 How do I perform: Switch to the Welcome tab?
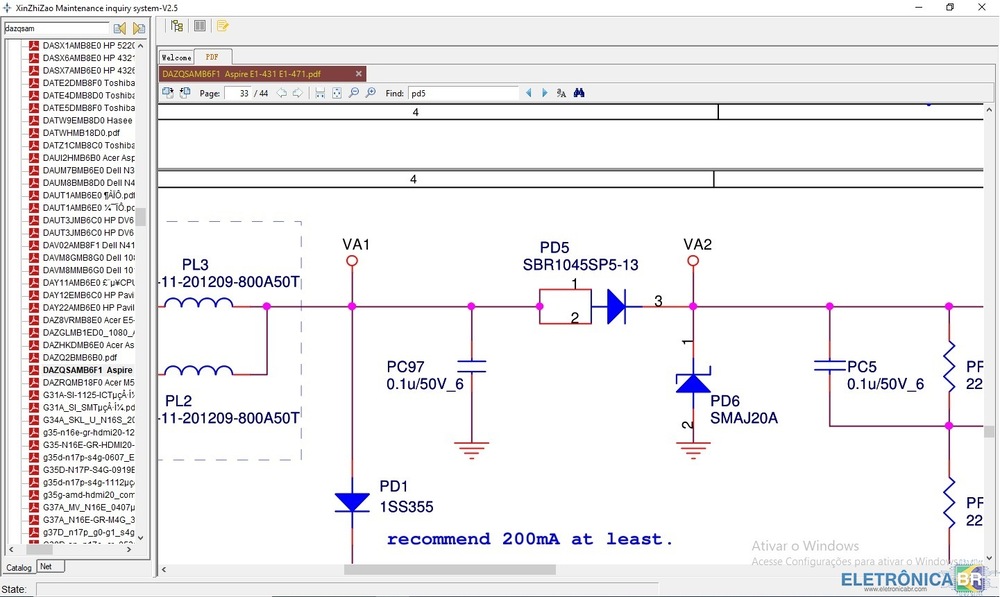pos(176,57)
